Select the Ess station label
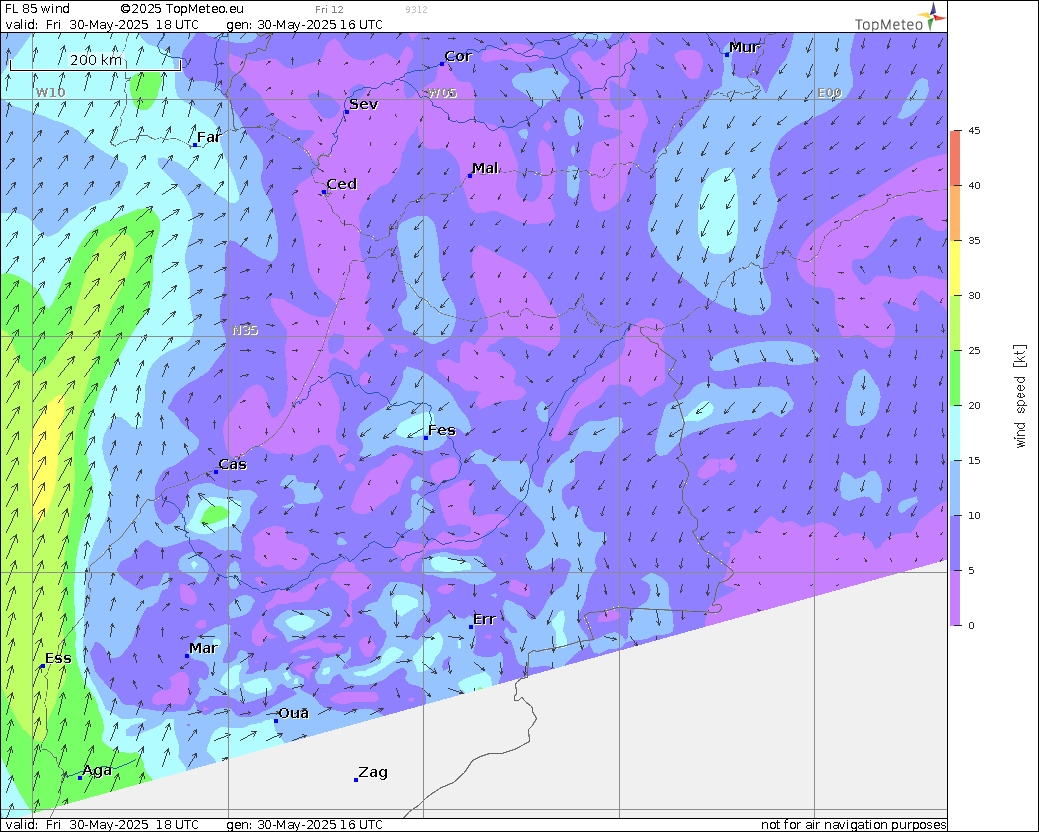 [x=58, y=658]
